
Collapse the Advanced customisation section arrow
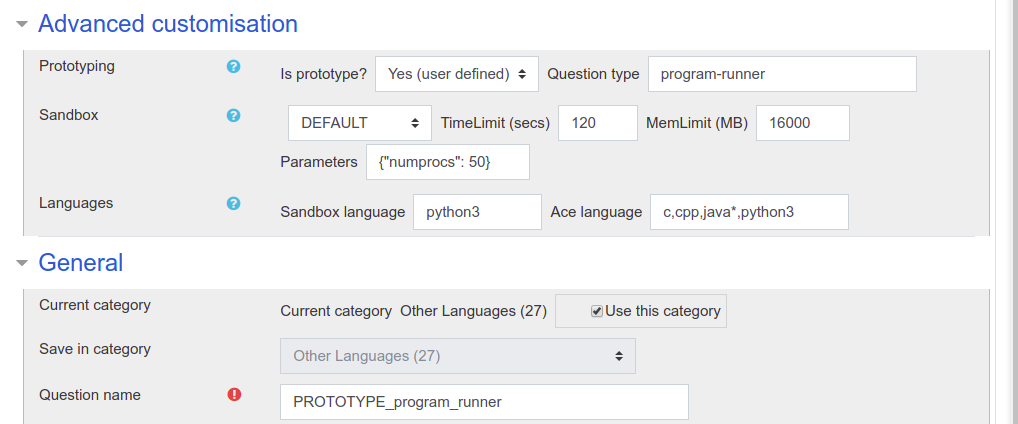point(23,24)
